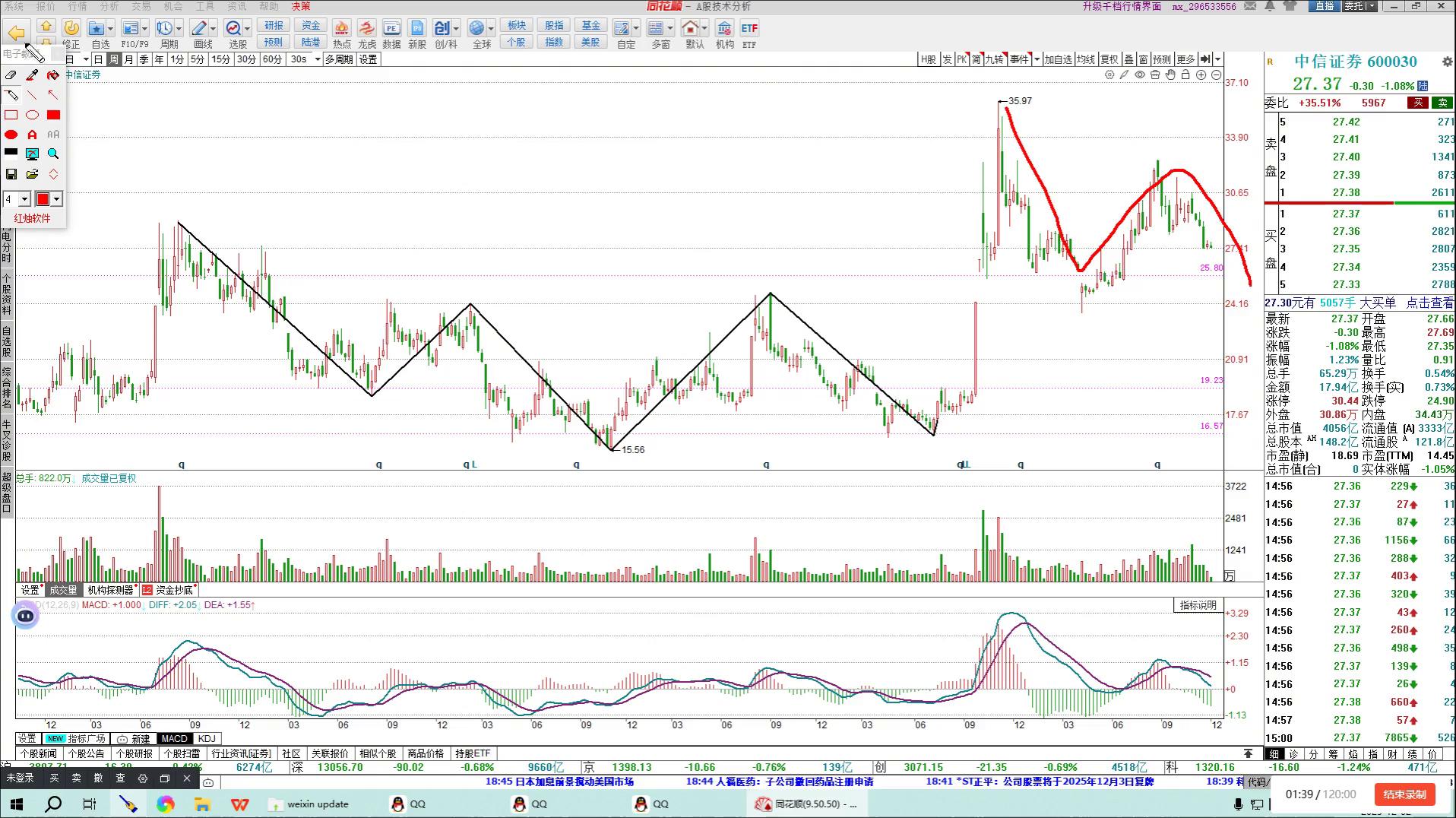Click the zoom out minus icon above chart

[1216, 75]
